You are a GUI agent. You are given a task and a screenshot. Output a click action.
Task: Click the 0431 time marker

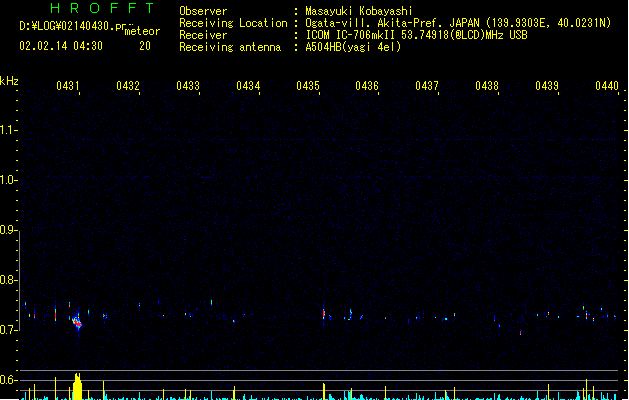pyautogui.click(x=67, y=86)
